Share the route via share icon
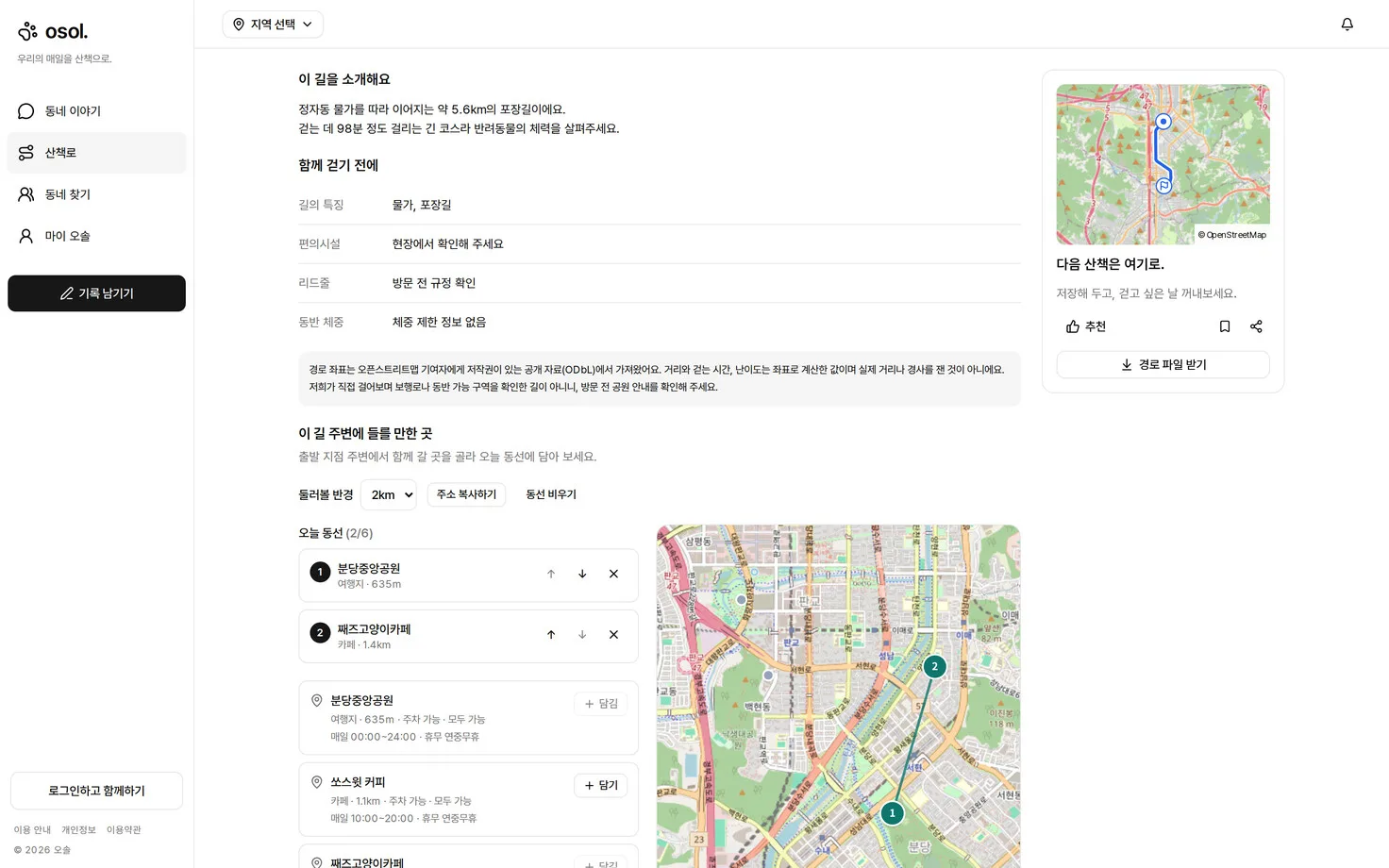This screenshot has height=868, width=1389. click(x=1256, y=326)
